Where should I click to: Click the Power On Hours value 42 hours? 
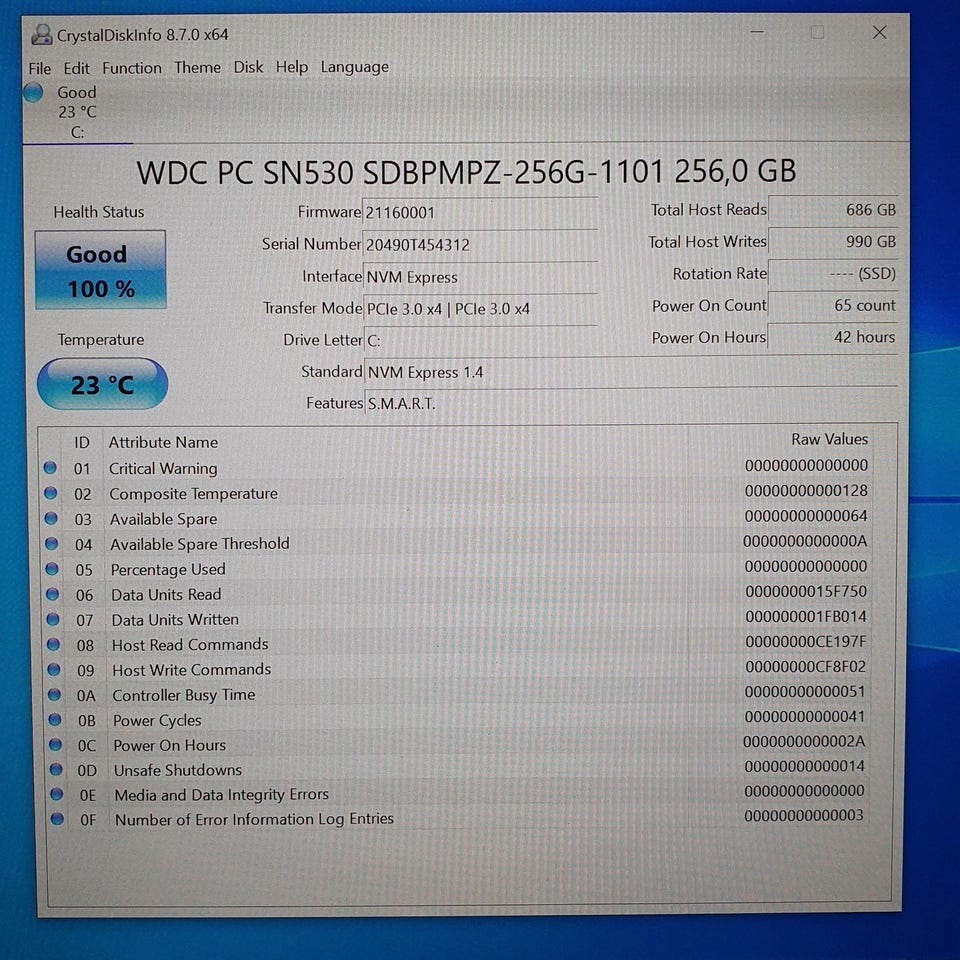pyautogui.click(x=833, y=337)
